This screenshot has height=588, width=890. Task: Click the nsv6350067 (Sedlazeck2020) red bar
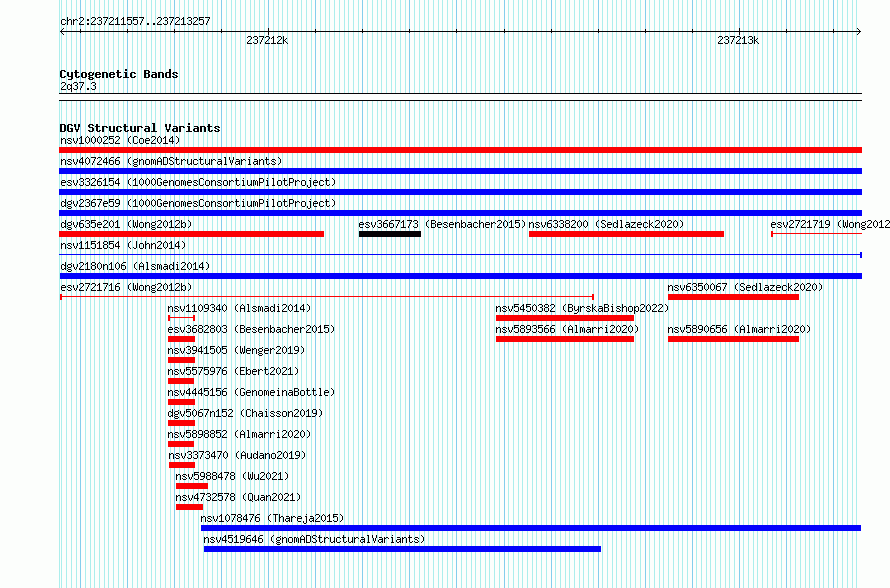coord(733,297)
